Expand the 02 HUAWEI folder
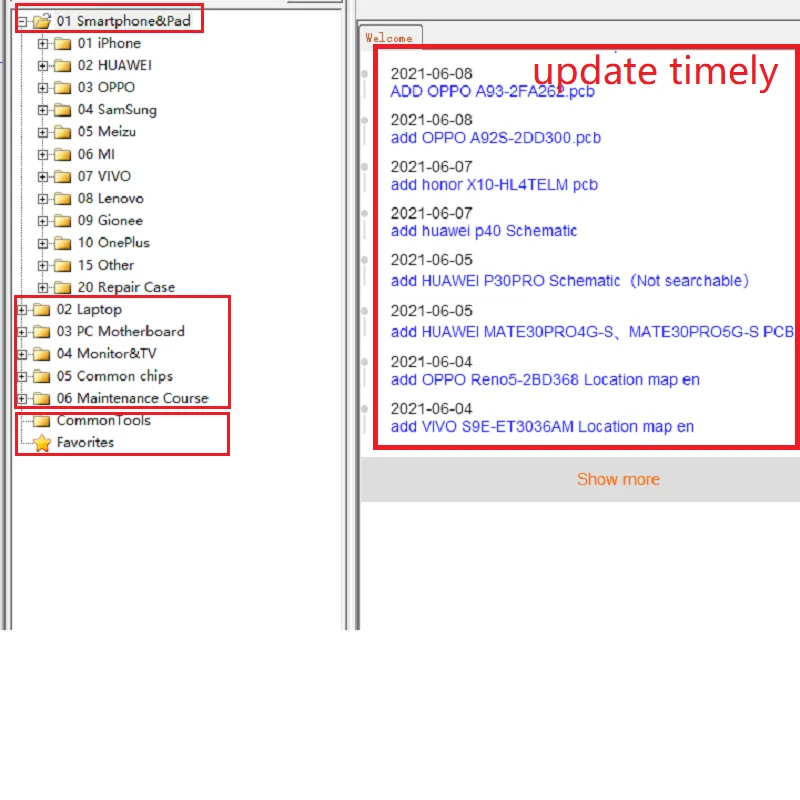The height and width of the screenshot is (800, 800). 43,66
